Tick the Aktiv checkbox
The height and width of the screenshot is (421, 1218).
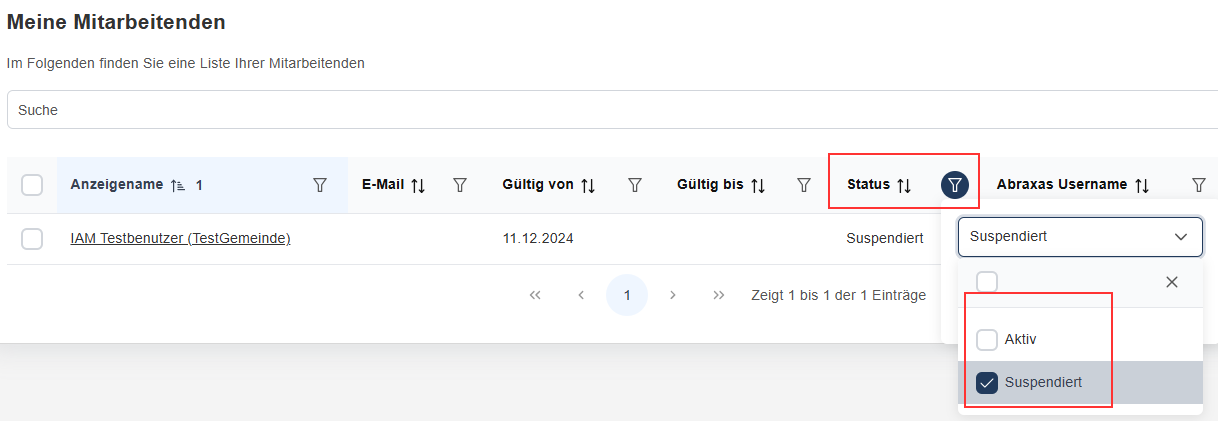987,340
